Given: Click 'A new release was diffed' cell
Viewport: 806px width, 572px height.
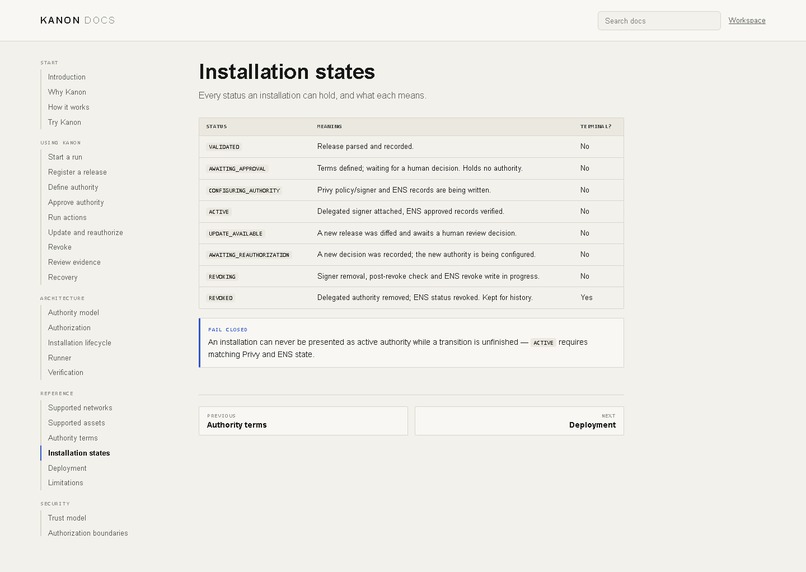Looking at the screenshot, I should click(x=416, y=233).
